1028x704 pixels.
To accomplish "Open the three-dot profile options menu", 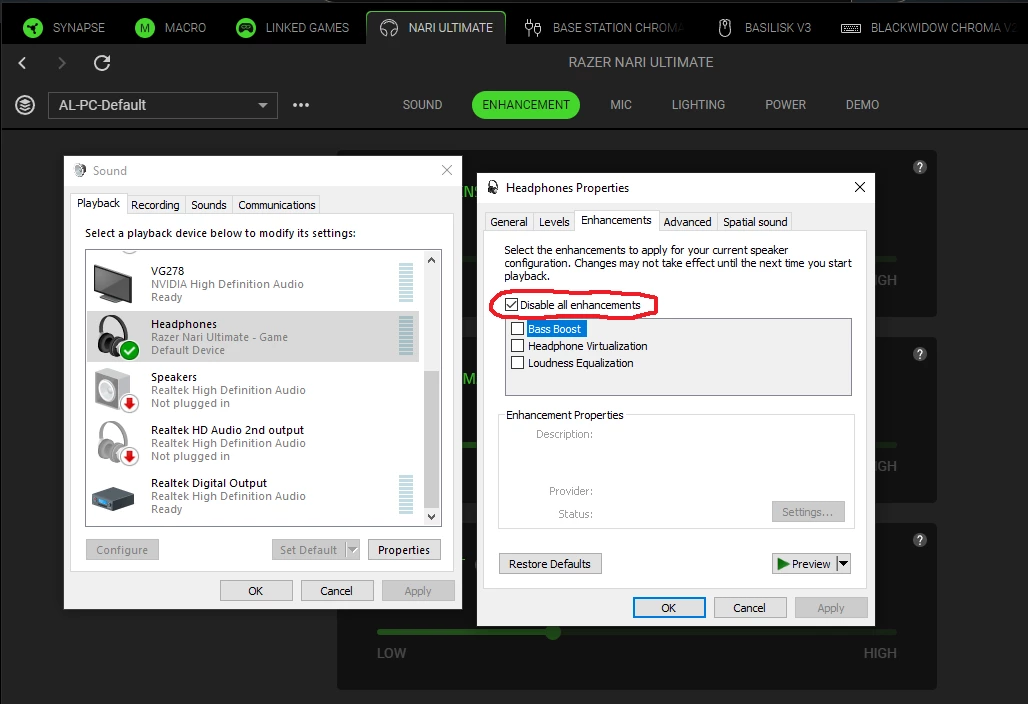I will [x=301, y=105].
